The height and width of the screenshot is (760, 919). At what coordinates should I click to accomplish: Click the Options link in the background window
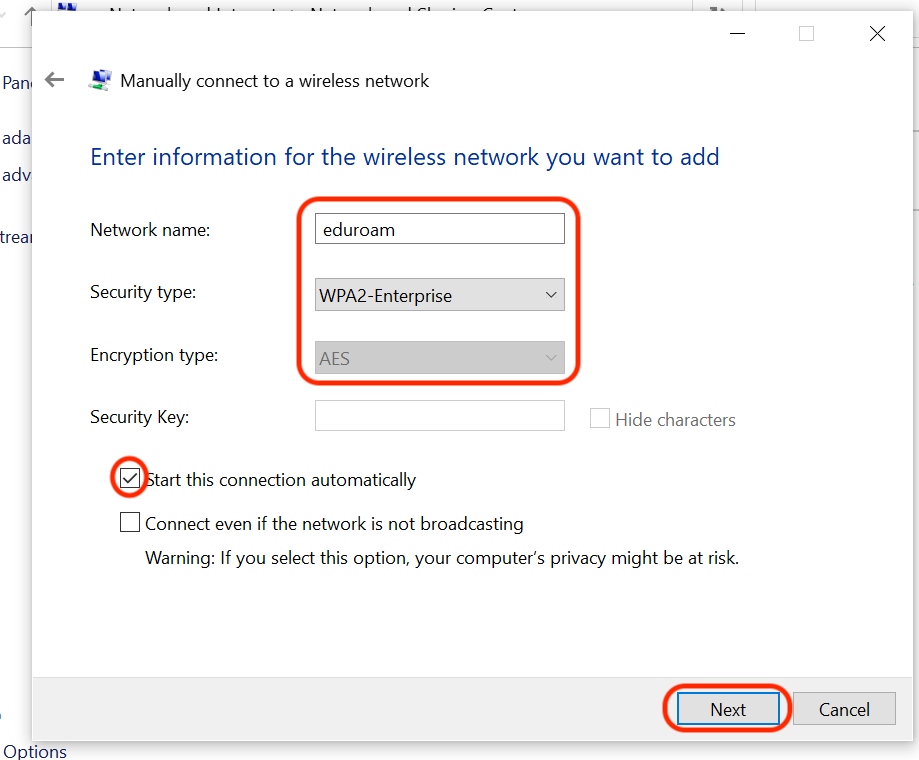click(x=35, y=751)
